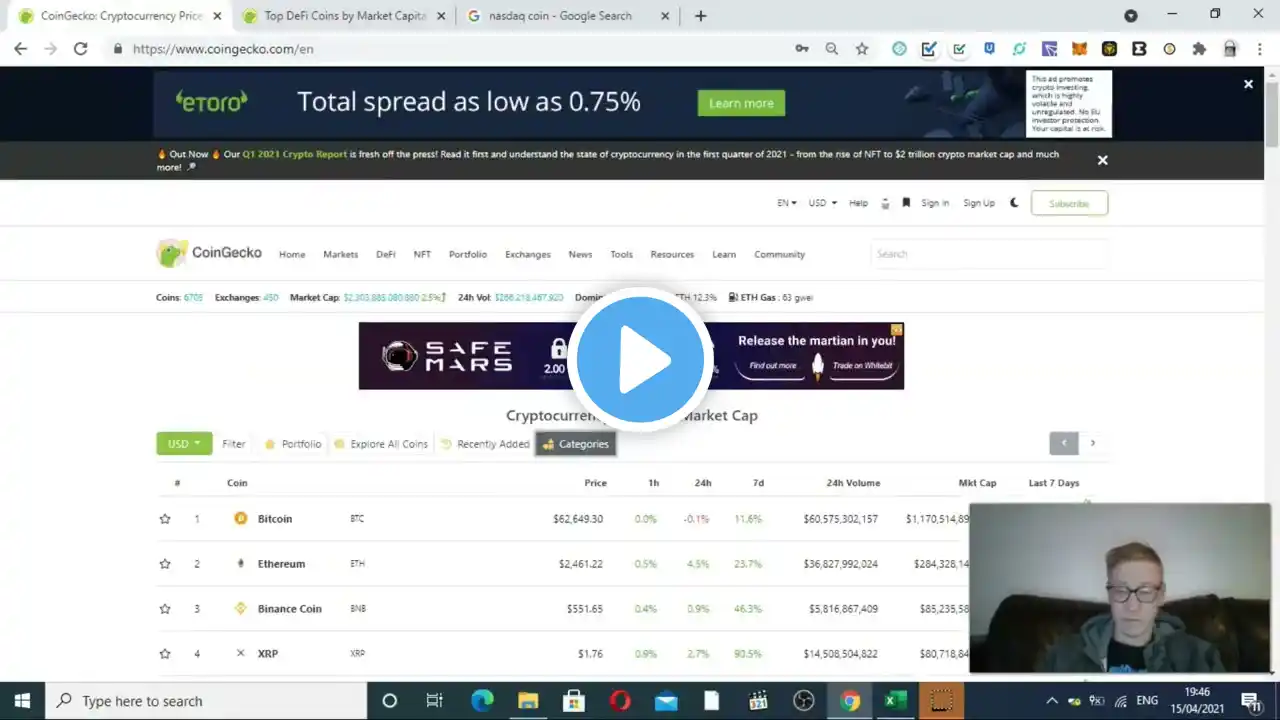
Task: Click the Categories button
Action: (575, 444)
